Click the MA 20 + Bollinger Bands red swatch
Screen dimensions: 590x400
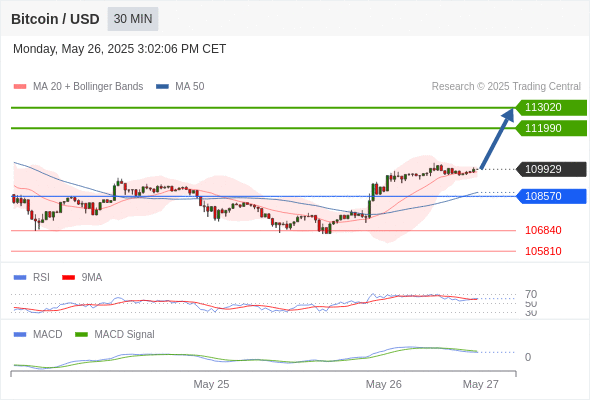tap(20, 87)
